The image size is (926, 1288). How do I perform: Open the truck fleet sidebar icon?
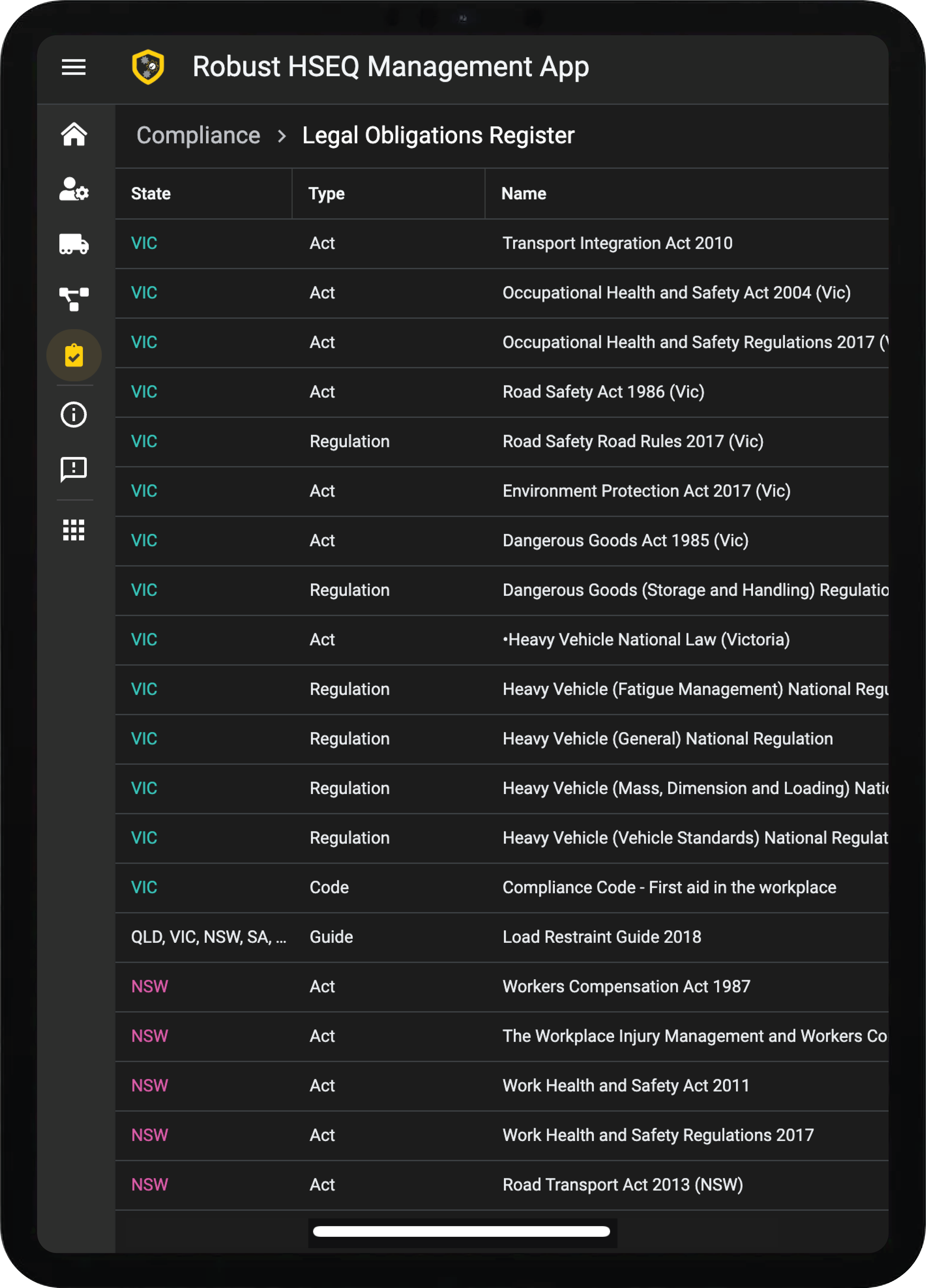click(x=74, y=244)
